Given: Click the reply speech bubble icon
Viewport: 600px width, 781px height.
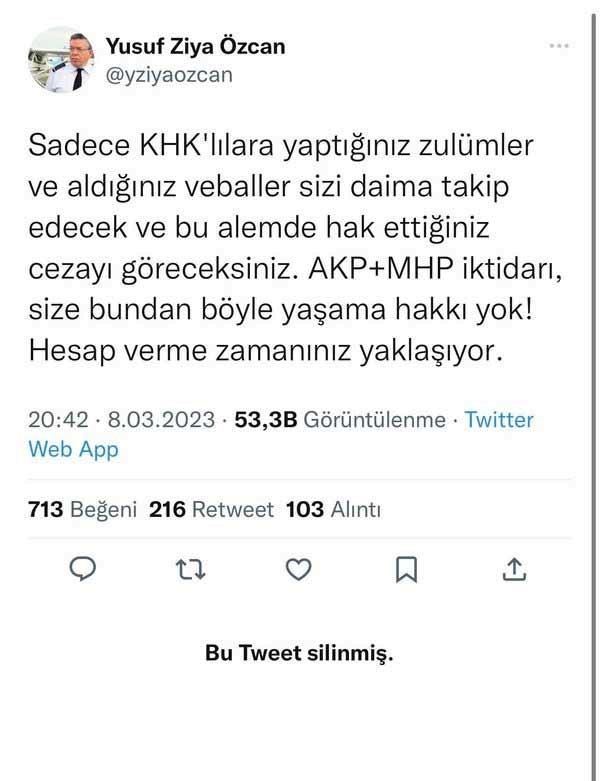Looking at the screenshot, I should click(83, 569).
